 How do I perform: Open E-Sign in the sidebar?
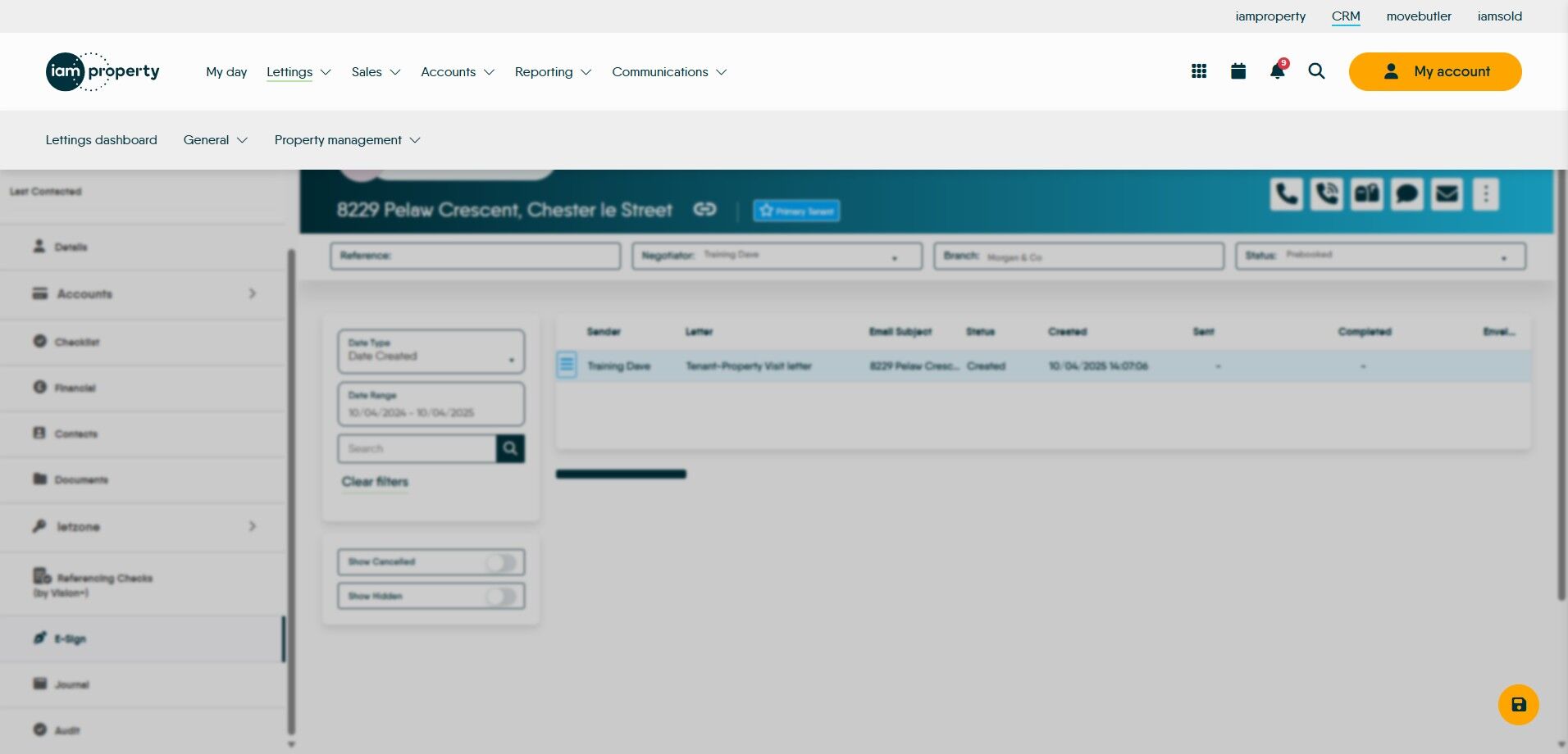tap(144, 638)
